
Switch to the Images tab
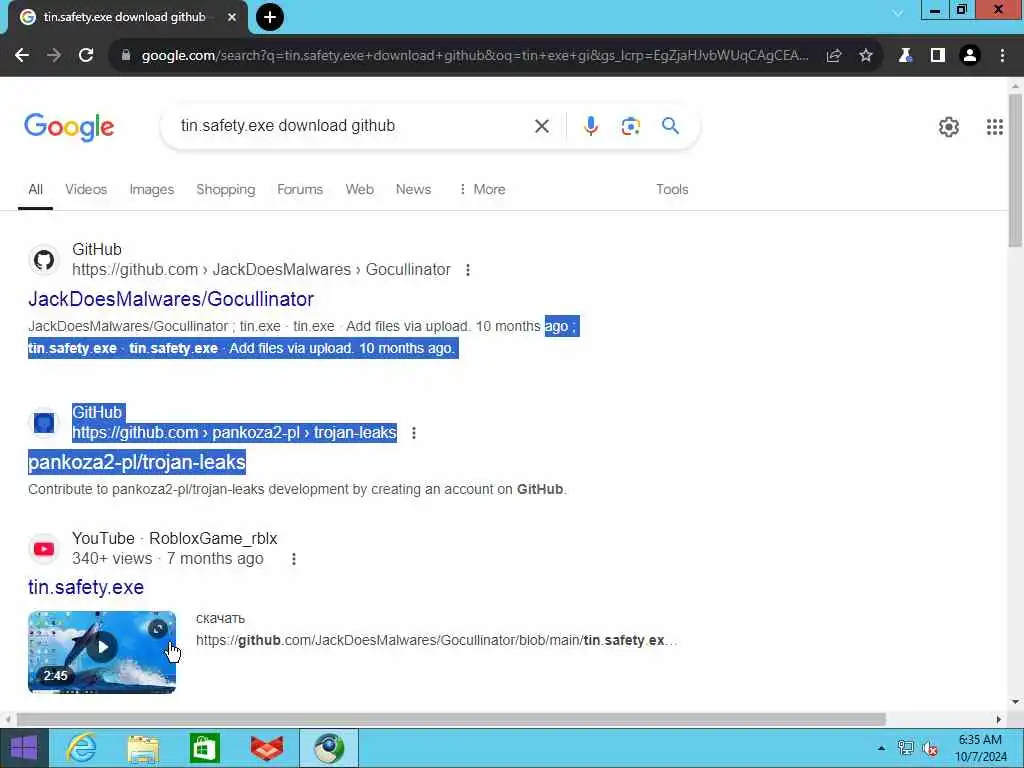(x=152, y=189)
